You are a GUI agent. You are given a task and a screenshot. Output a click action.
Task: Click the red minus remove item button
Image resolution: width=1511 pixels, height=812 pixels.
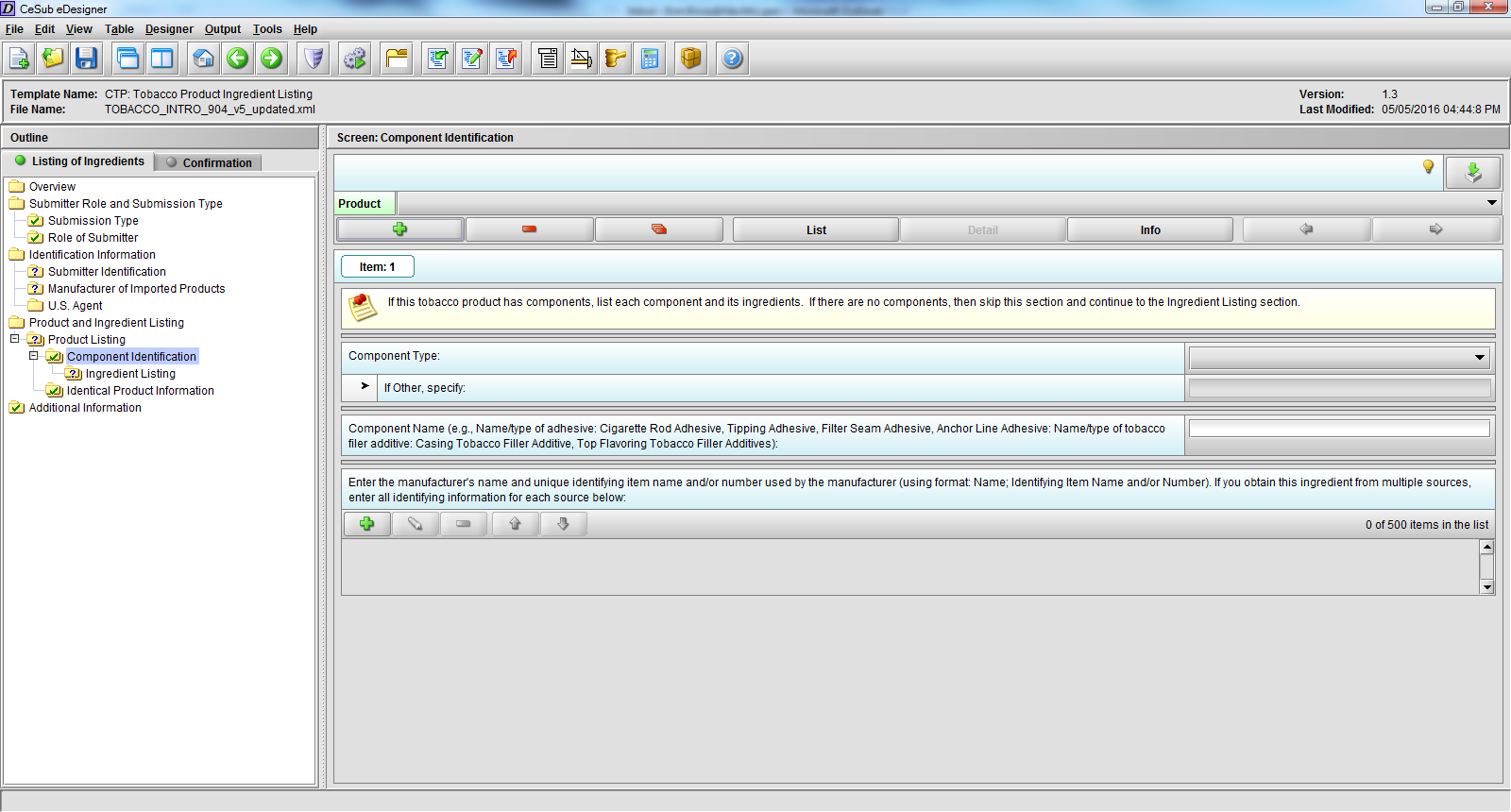point(529,229)
